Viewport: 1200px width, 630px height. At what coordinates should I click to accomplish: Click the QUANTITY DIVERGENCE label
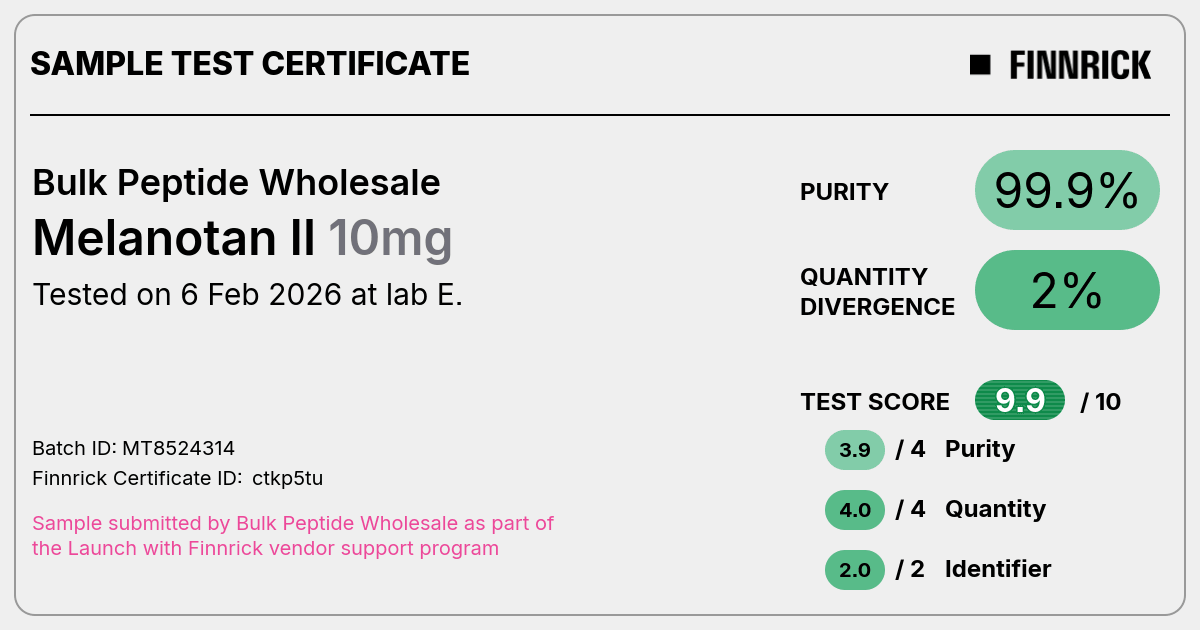(877, 291)
